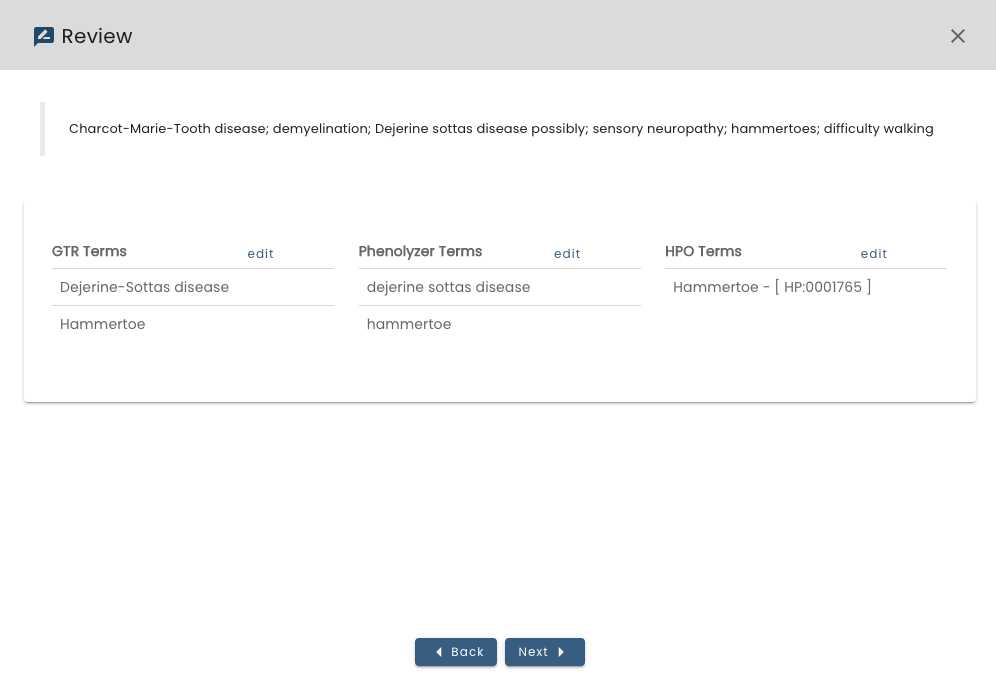
Task: Click the left arrow icon inside Back button
Action: pos(439,651)
